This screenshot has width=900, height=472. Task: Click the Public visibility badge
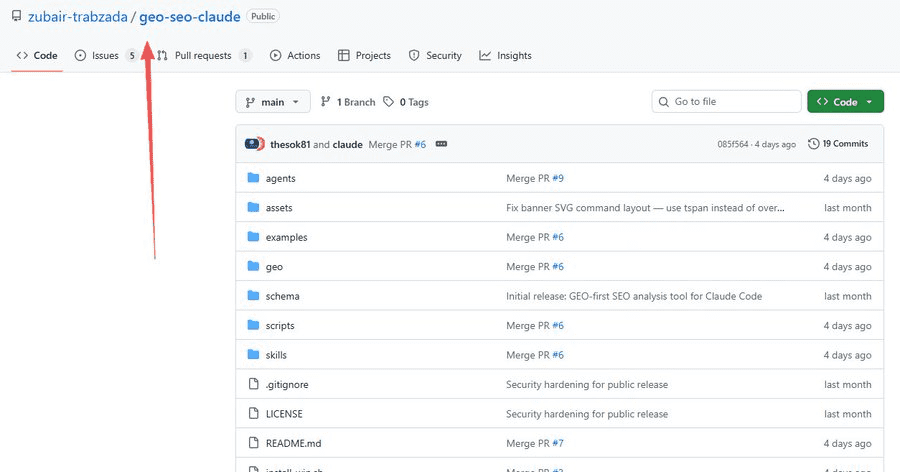[263, 16]
